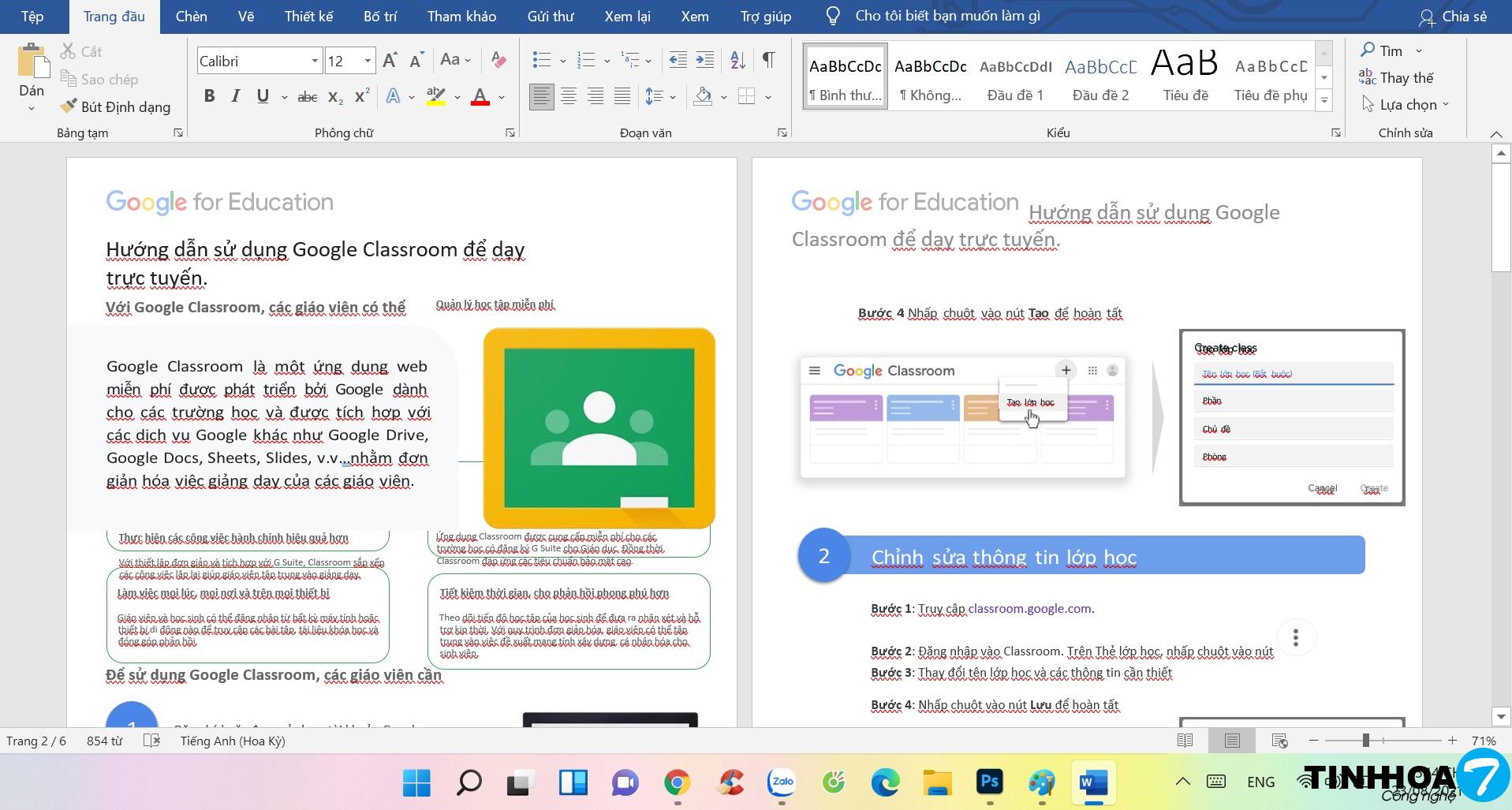This screenshot has height=810, width=1512.
Task: Open Photoshop from the taskbar
Action: (989, 782)
